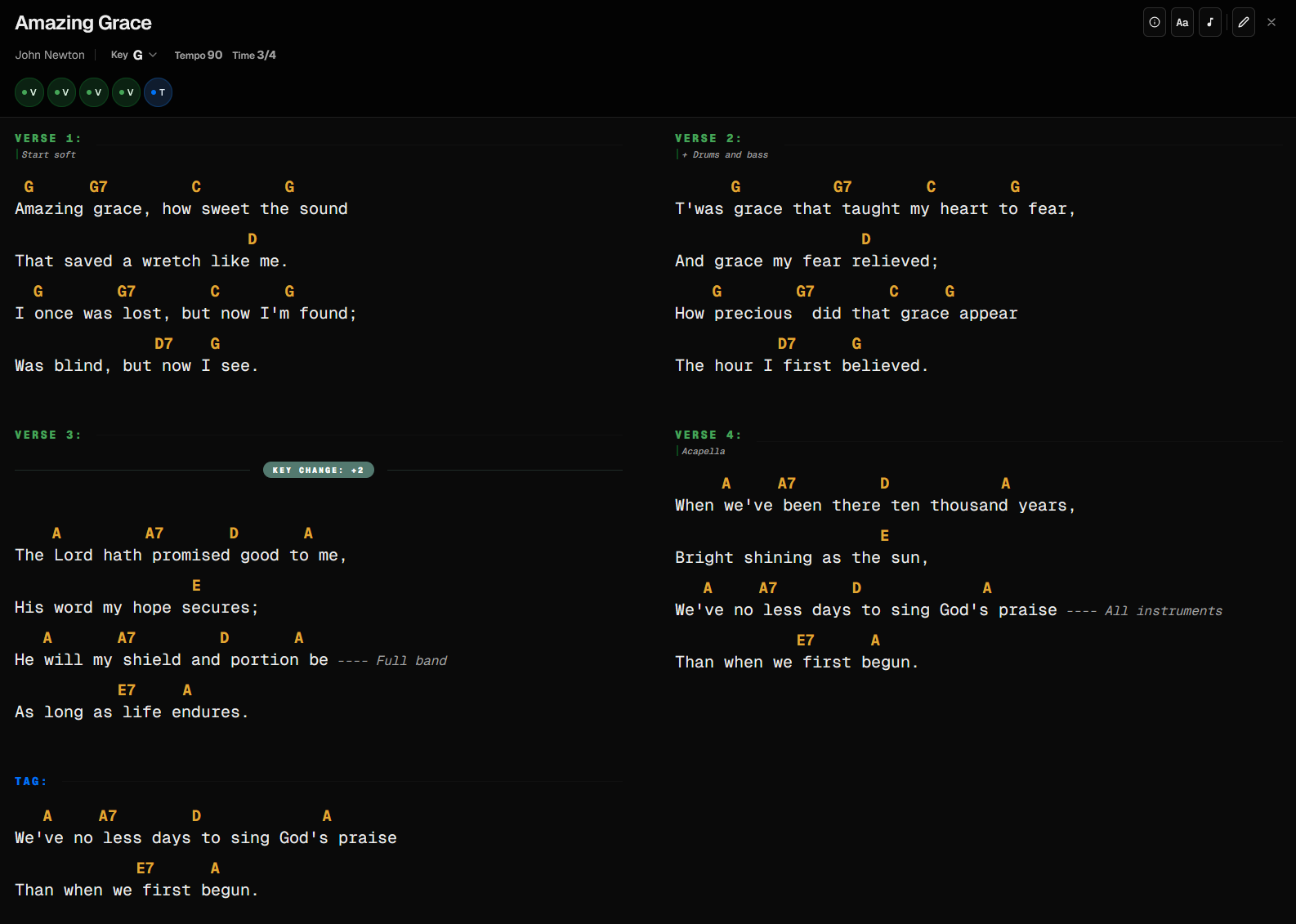Click E7 chord above 'As long as life endures'
1296x924 pixels.
[127, 690]
